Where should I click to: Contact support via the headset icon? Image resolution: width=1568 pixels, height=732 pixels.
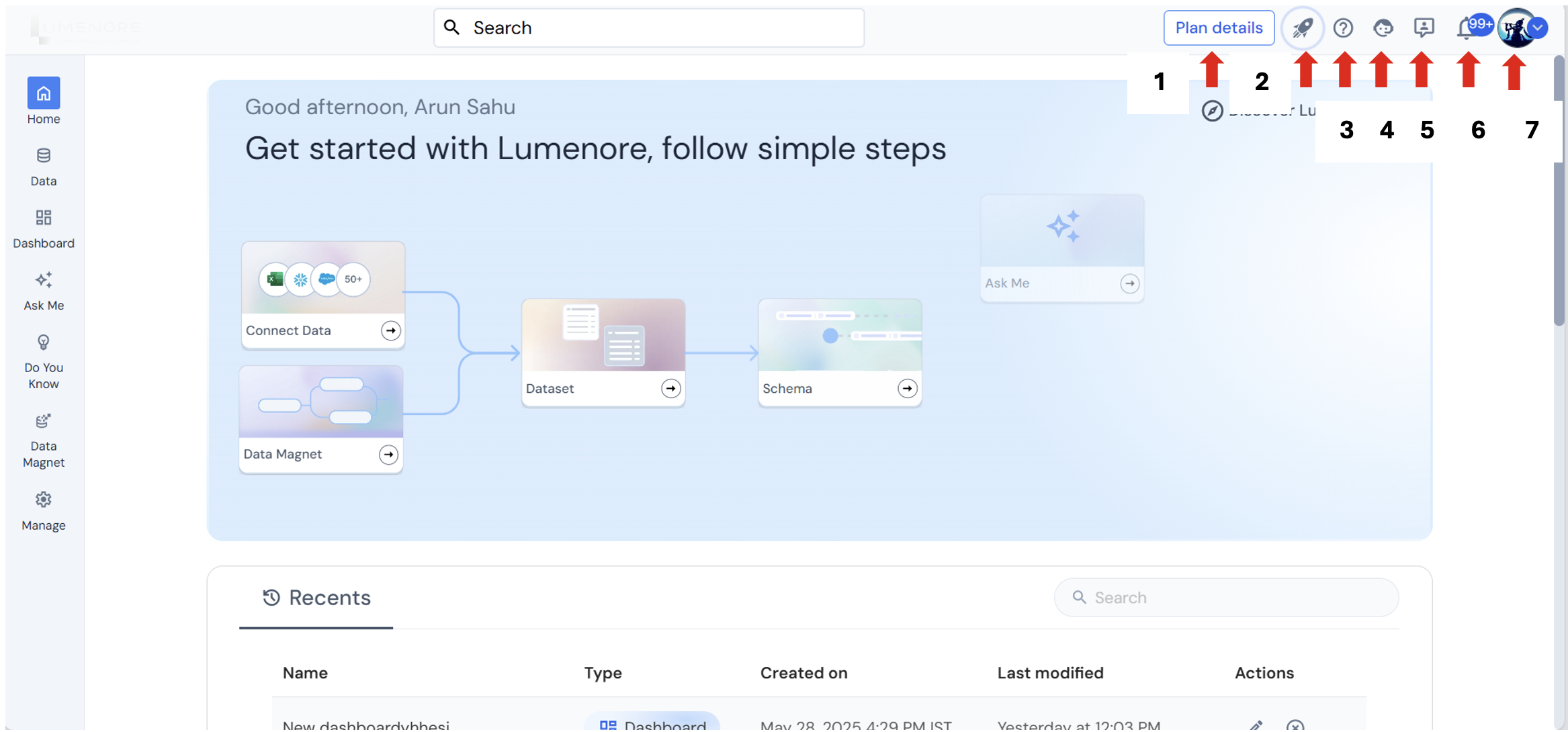pyautogui.click(x=1383, y=28)
